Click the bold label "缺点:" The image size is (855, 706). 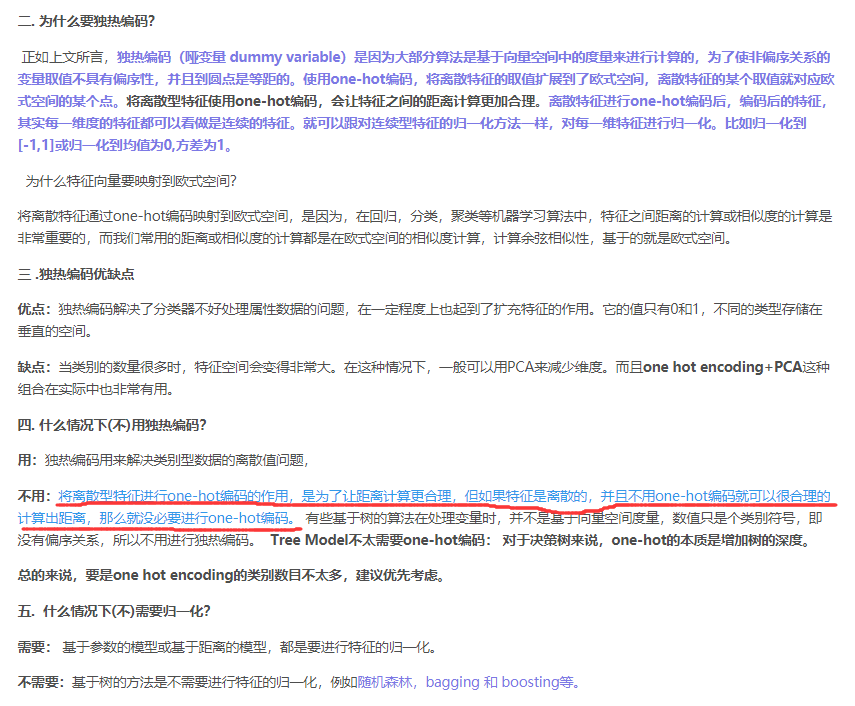(x=33, y=364)
